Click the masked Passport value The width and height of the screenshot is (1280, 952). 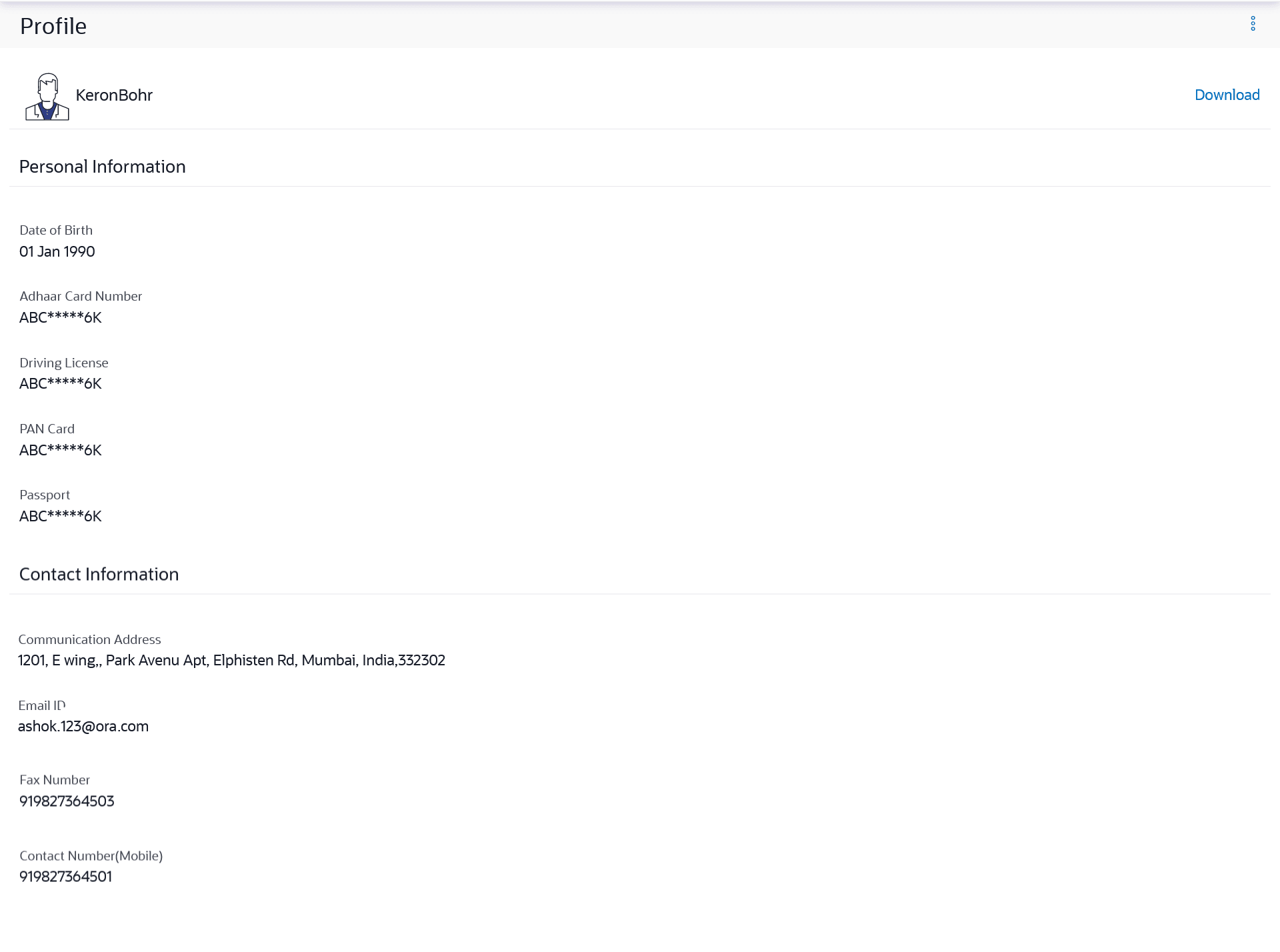(x=61, y=517)
